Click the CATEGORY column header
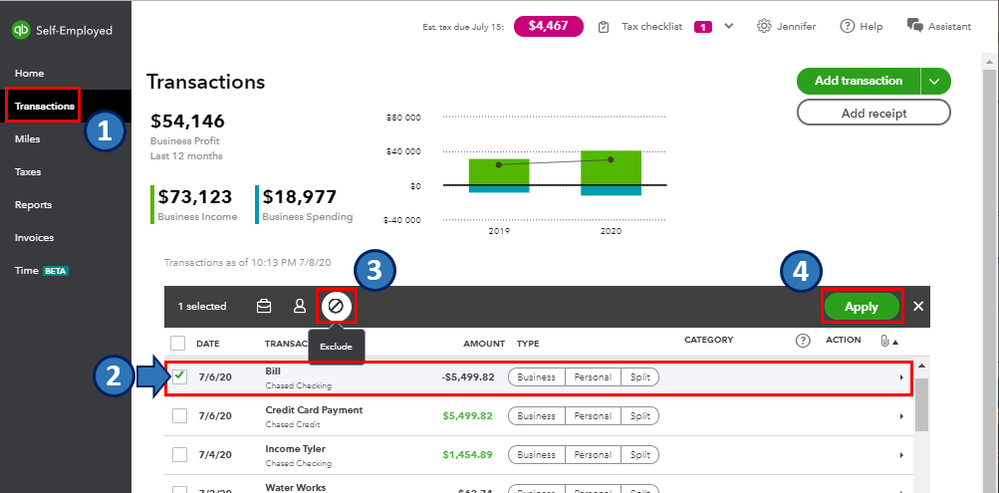The image size is (999, 493). [708, 340]
